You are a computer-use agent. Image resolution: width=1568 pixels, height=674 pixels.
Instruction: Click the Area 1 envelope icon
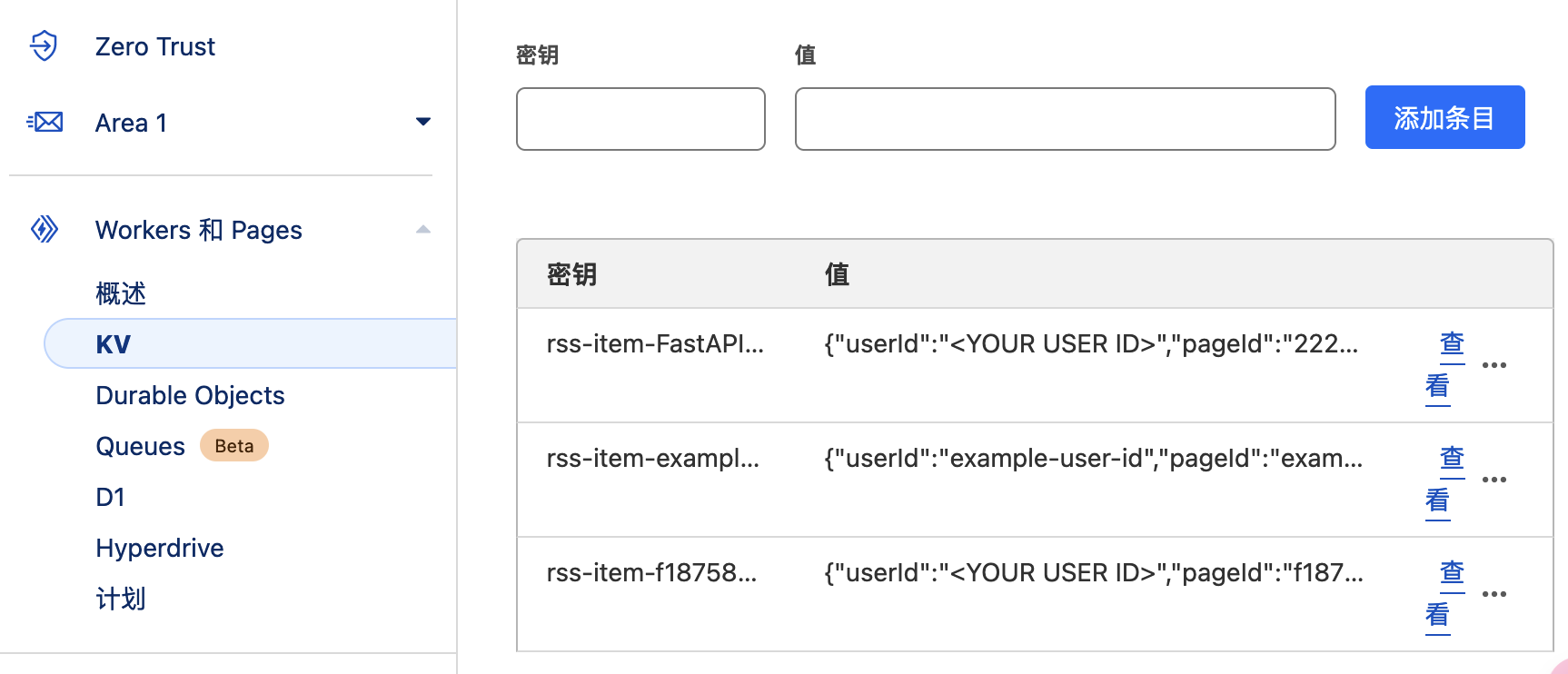[45, 122]
